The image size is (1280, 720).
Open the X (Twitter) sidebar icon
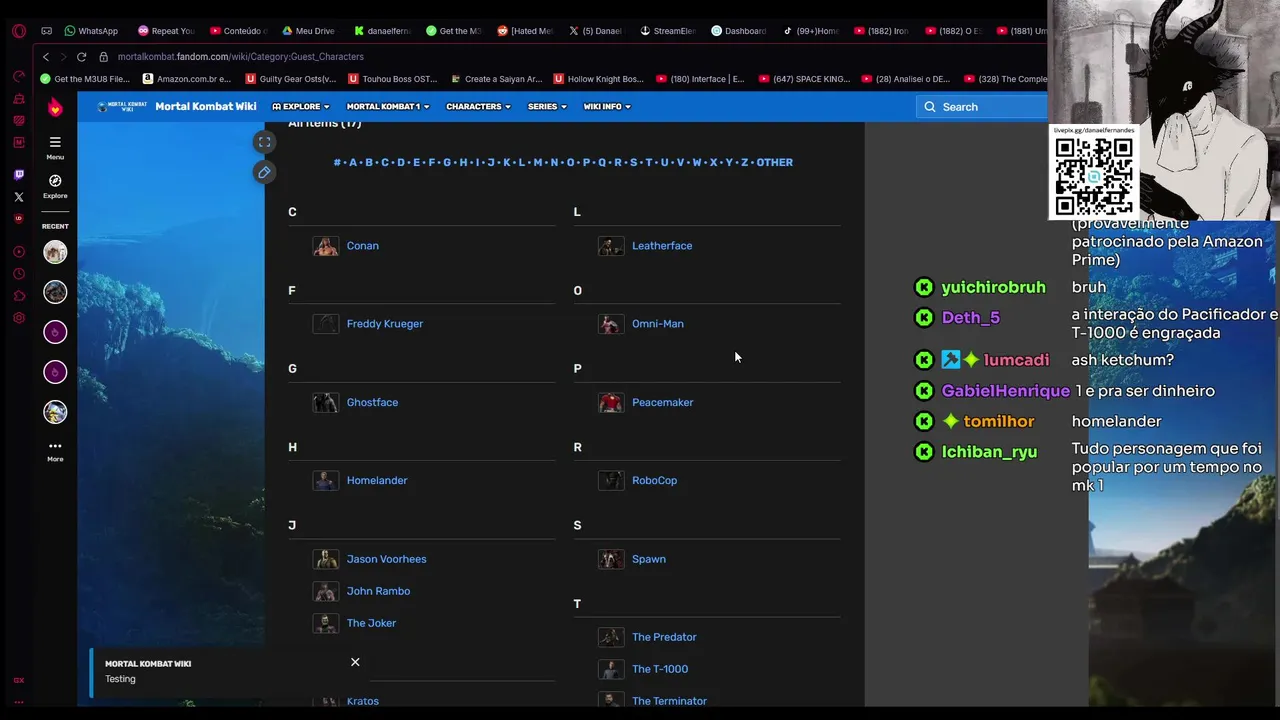(x=19, y=197)
